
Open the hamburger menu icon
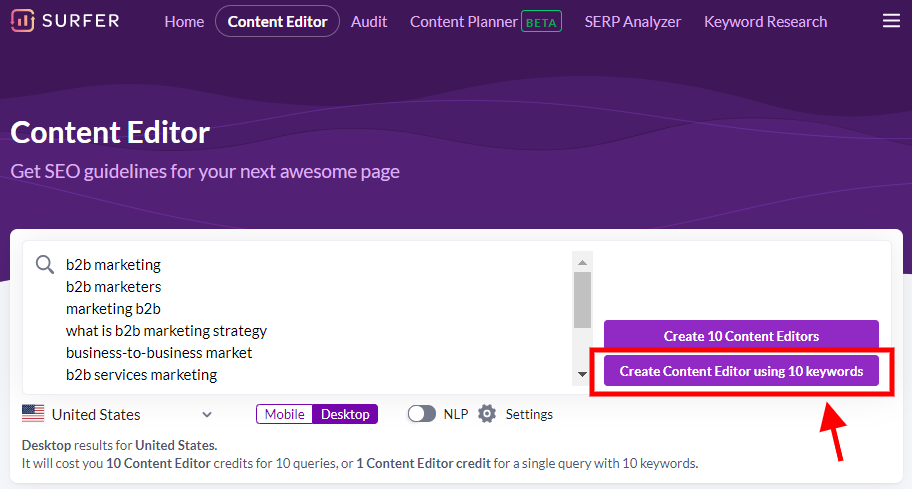click(x=891, y=22)
